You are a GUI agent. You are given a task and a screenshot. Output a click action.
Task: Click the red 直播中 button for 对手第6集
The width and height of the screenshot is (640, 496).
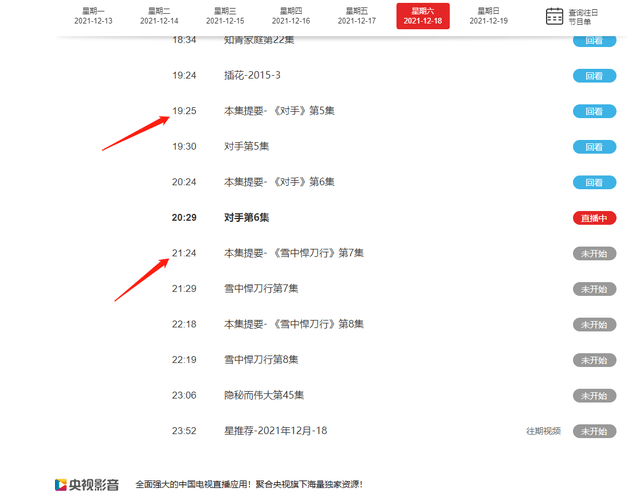pyautogui.click(x=594, y=218)
